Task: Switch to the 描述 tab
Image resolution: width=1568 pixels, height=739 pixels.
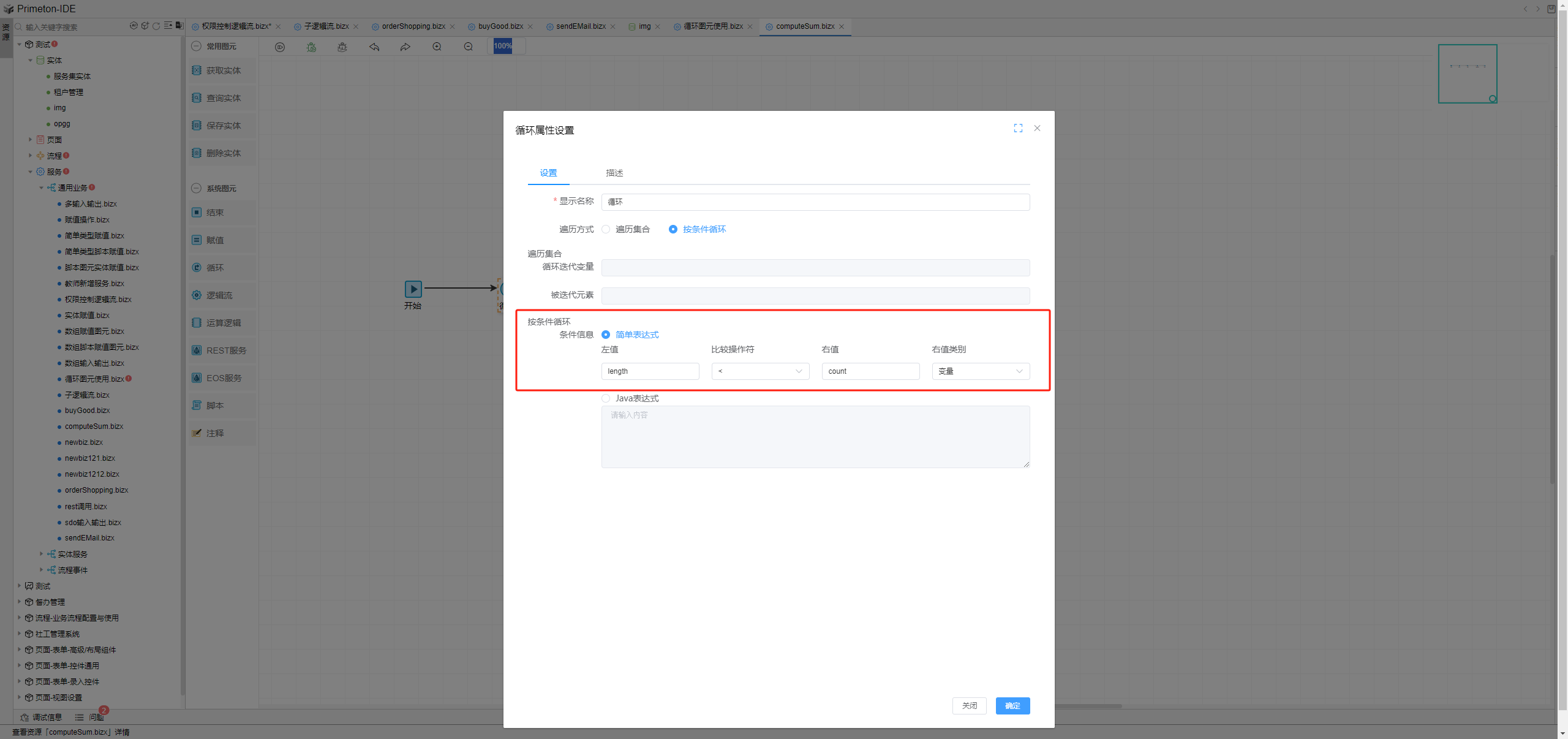Action: 614,173
